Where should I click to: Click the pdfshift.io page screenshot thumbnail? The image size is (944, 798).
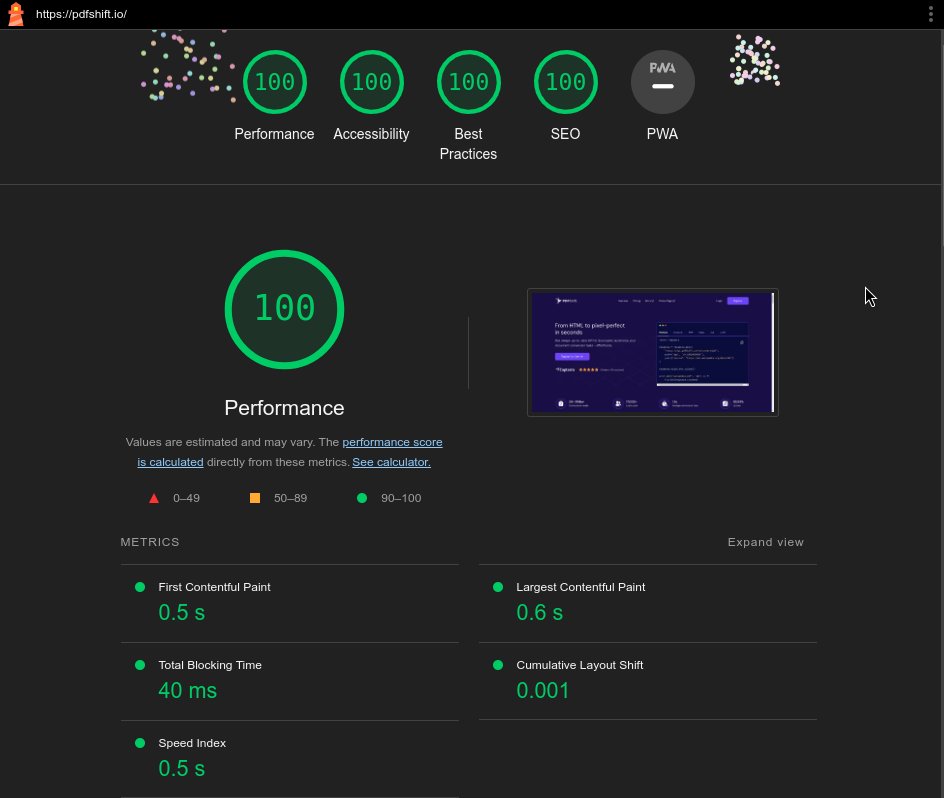click(x=653, y=352)
